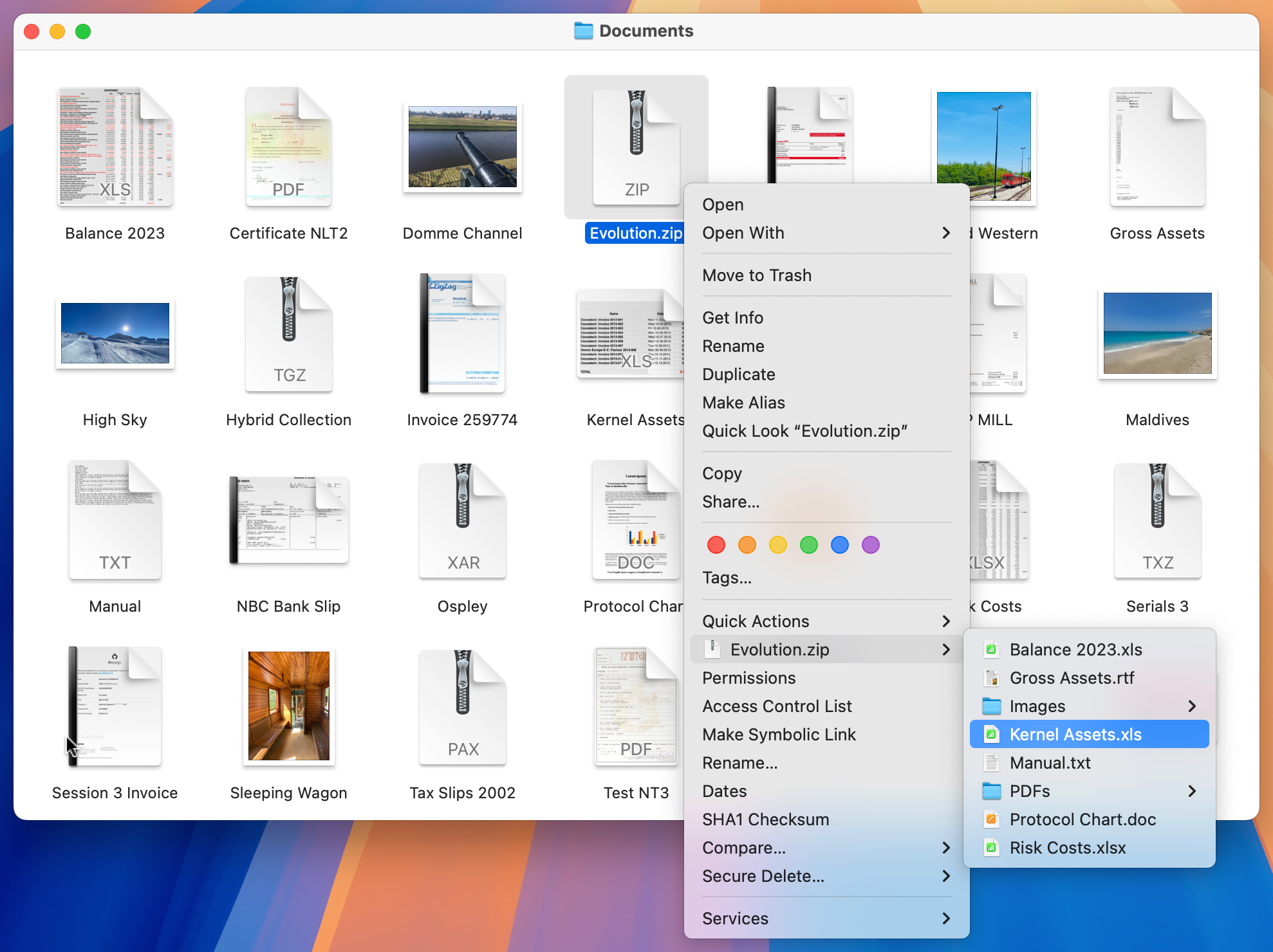
Task: Select the High Sky photo thumbnail
Action: click(x=115, y=333)
